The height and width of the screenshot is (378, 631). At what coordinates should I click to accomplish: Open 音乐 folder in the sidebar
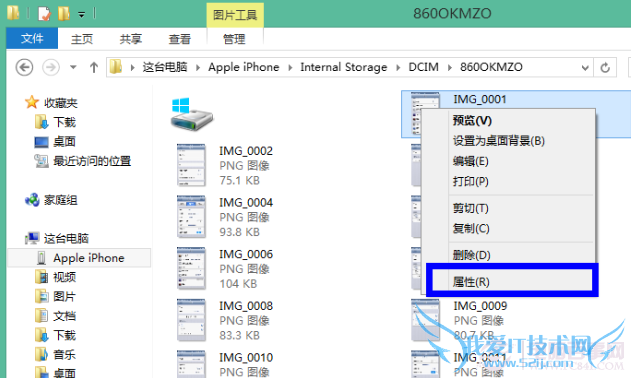[x=64, y=354]
